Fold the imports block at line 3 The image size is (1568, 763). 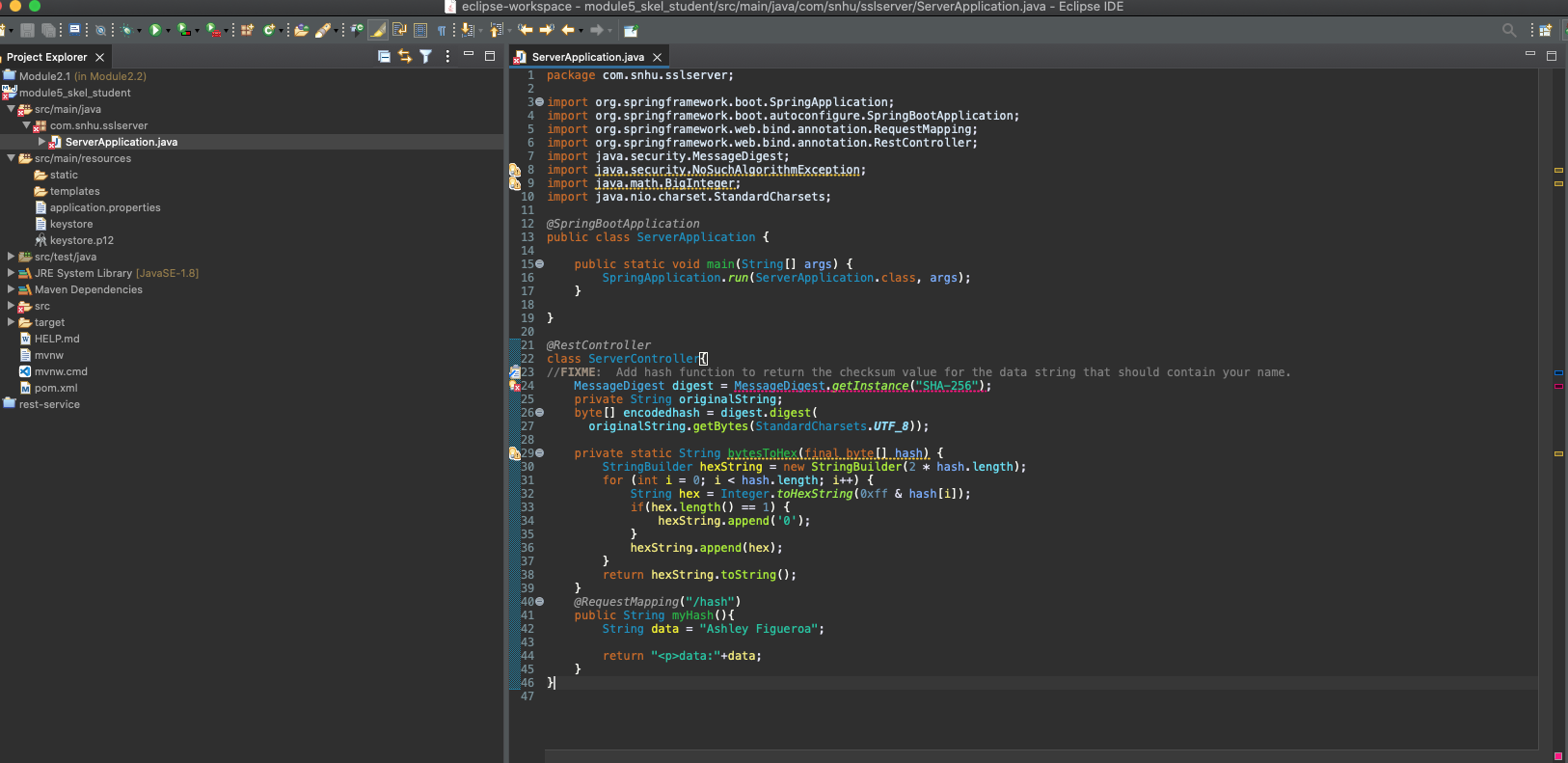pyautogui.click(x=540, y=102)
